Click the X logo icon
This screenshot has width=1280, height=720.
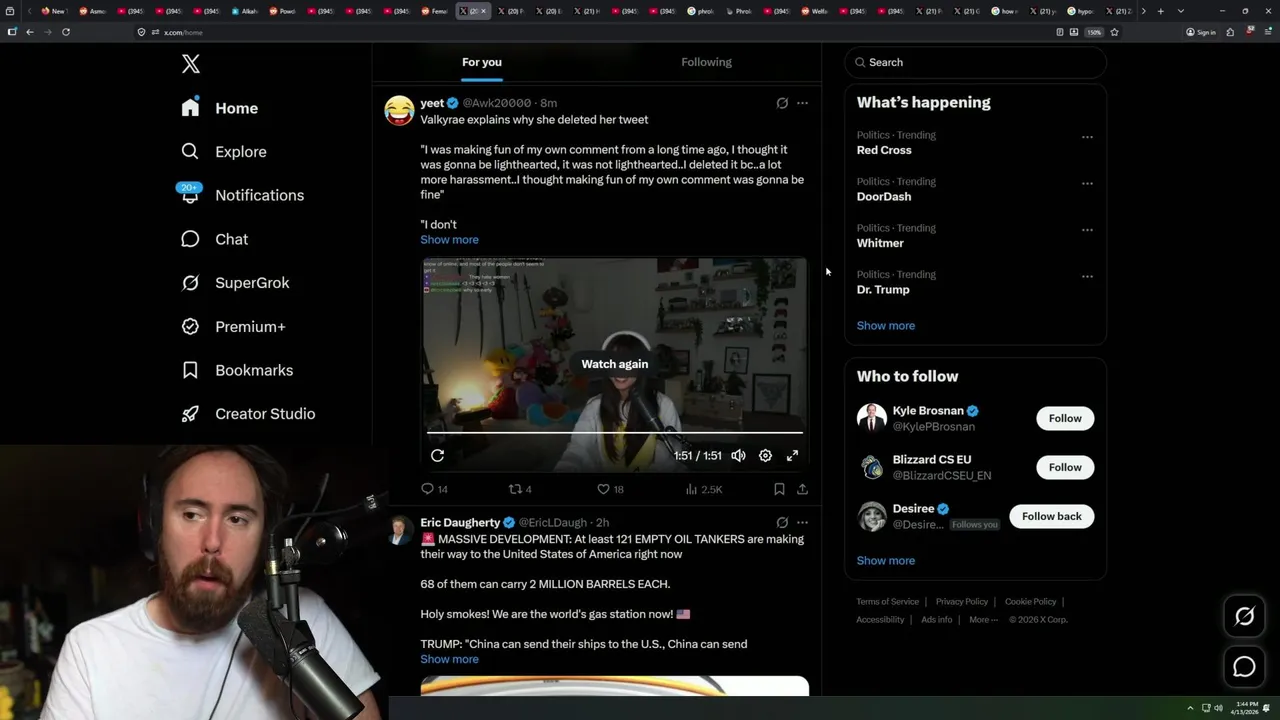point(191,64)
